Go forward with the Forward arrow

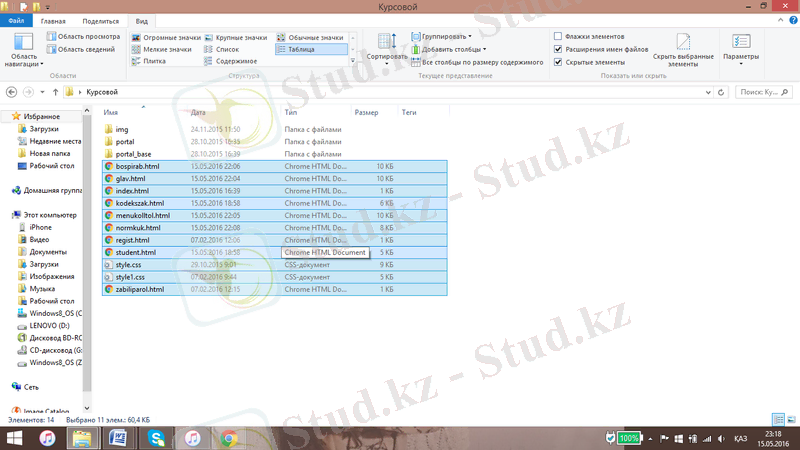point(29,92)
